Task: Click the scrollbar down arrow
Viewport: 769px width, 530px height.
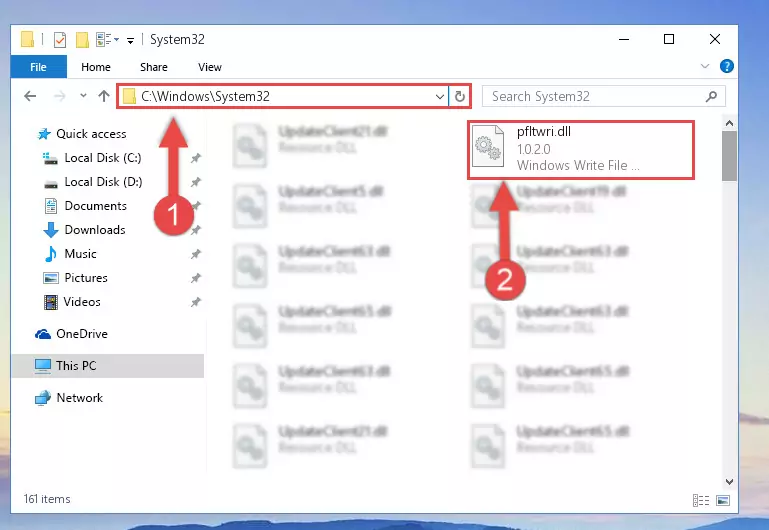Action: pyautogui.click(x=729, y=482)
